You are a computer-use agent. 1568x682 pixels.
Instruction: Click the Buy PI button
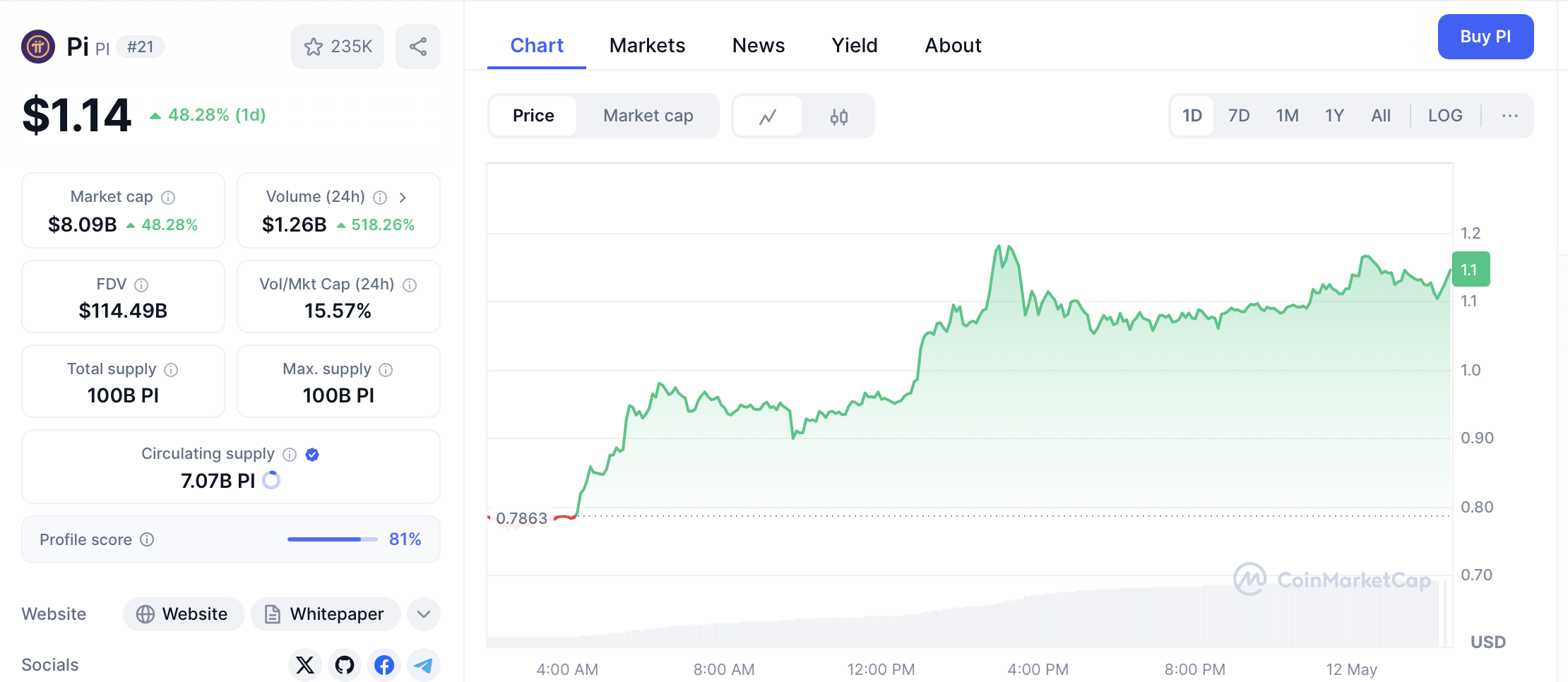pos(1485,37)
